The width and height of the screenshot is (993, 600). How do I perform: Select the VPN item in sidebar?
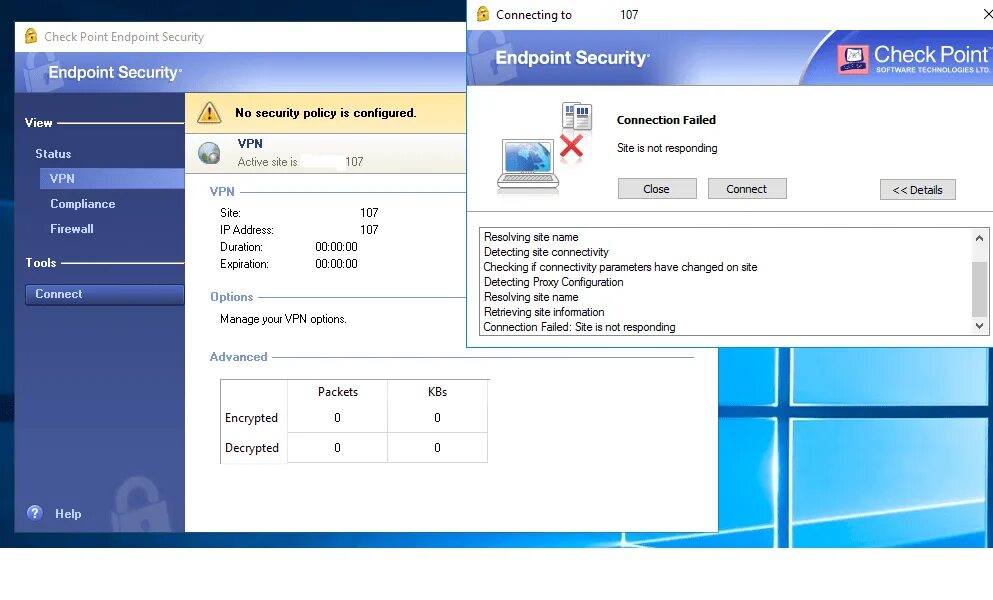pos(112,179)
